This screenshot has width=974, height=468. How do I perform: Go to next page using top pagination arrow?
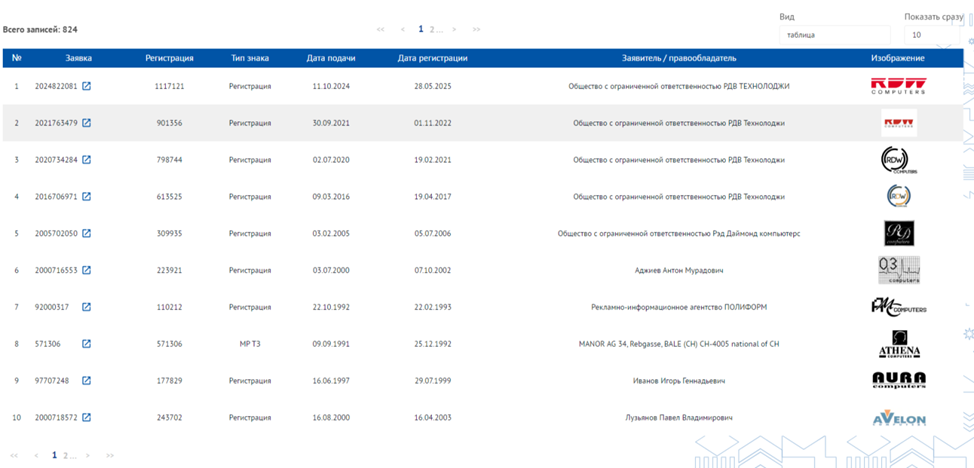455,29
